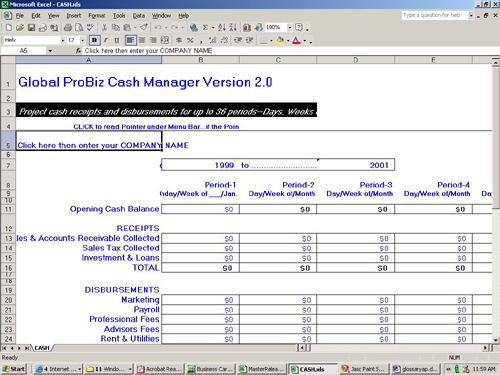
Task: Open a file with the Open icon
Action: click(x=20, y=28)
